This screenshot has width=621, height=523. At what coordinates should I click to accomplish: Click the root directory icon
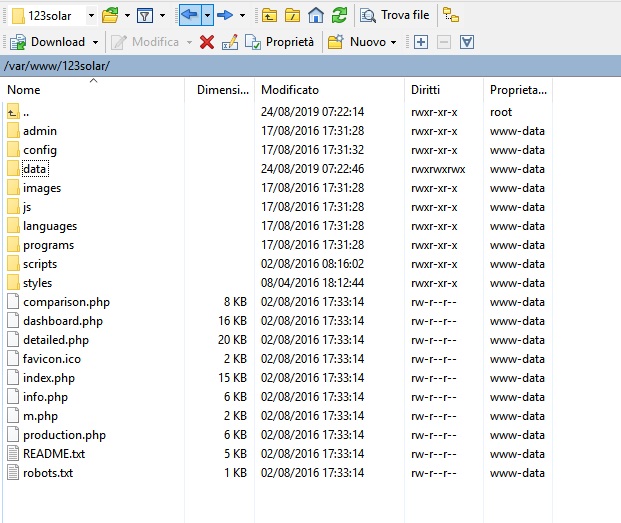(292, 15)
